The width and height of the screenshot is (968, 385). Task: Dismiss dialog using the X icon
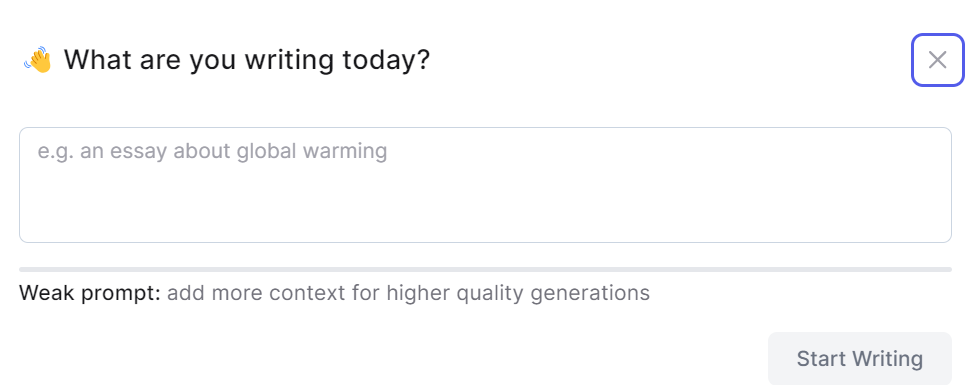(937, 60)
